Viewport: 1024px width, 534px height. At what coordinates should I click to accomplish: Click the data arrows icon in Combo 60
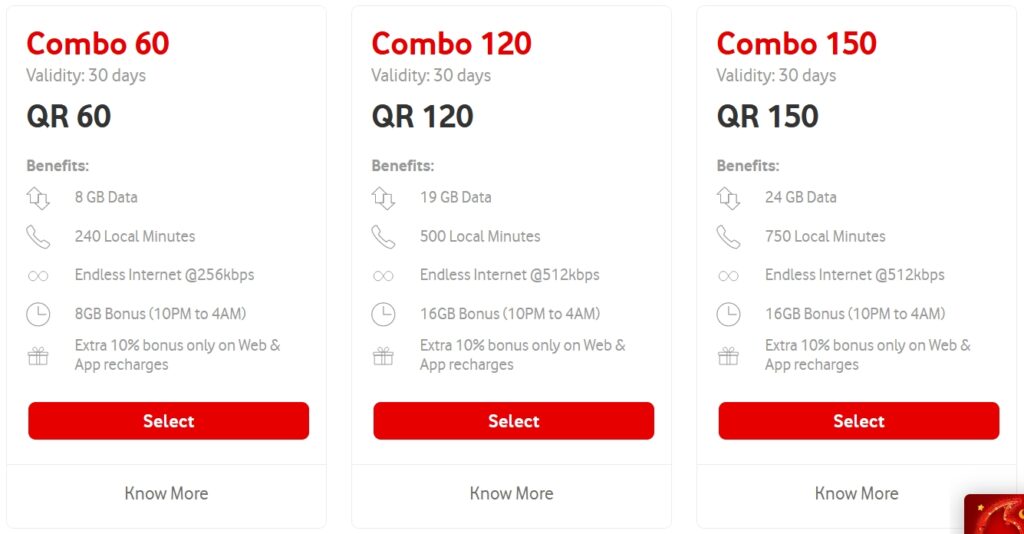[38, 198]
